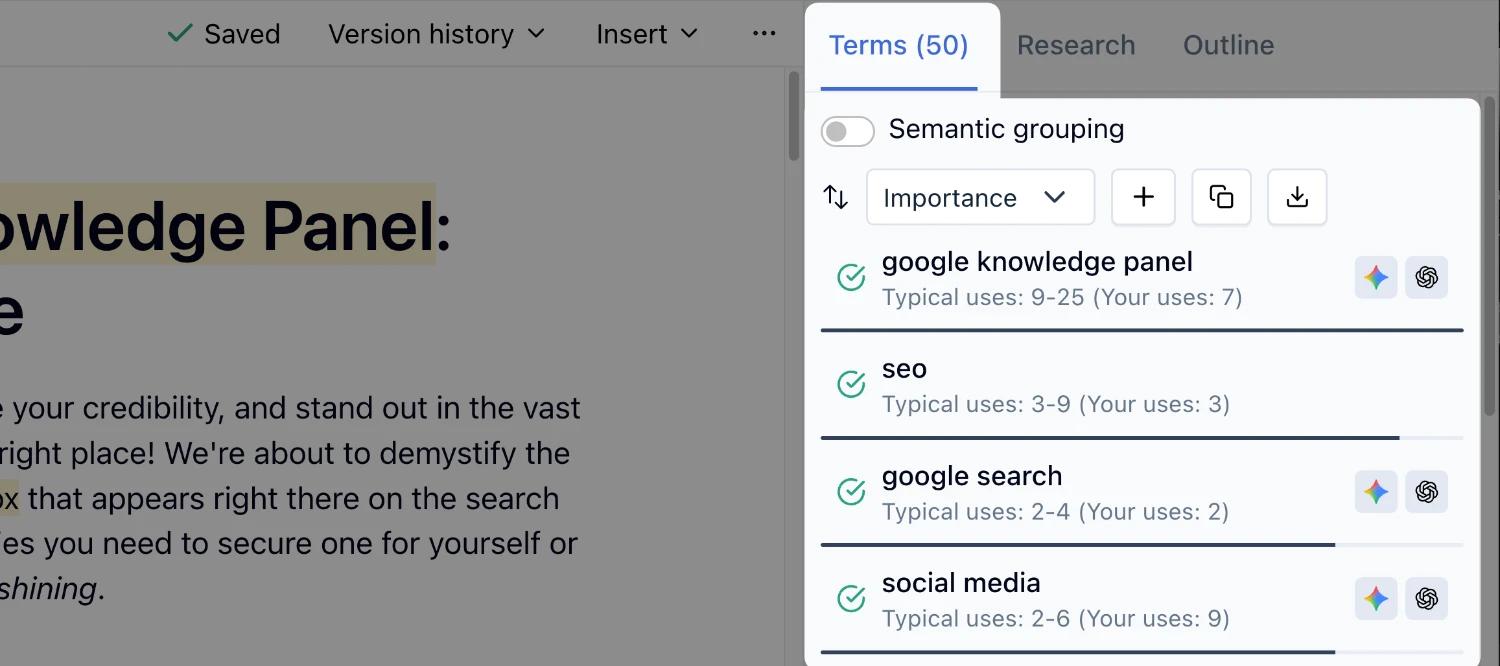
Task: Expand the Version history dropdown
Action: [437, 34]
